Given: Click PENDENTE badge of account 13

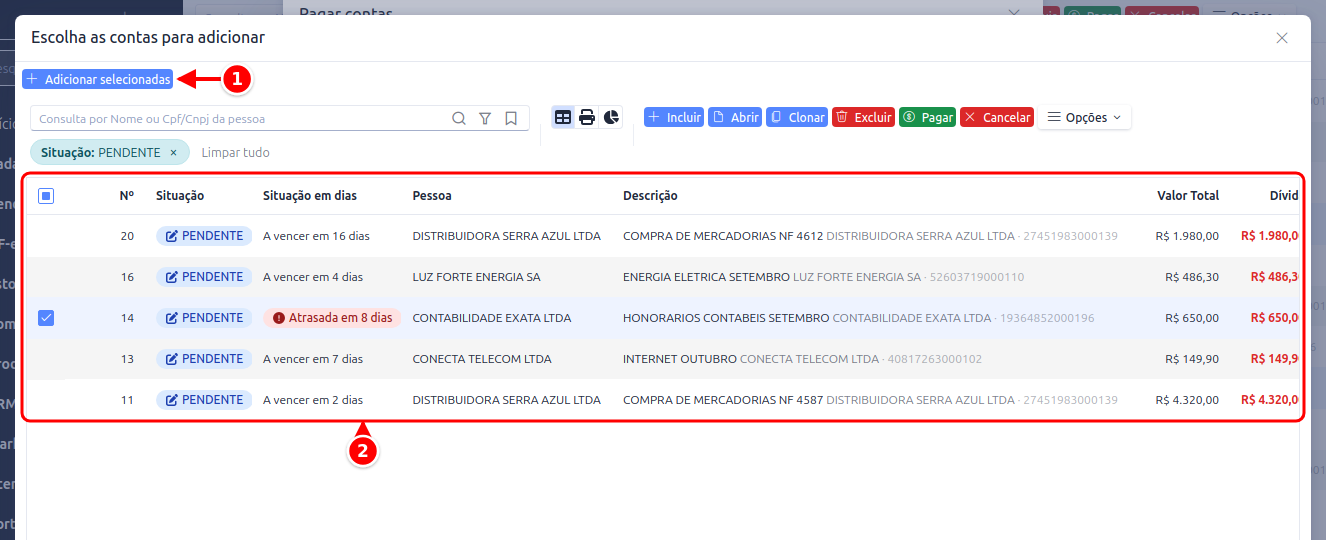Looking at the screenshot, I should tap(204, 359).
